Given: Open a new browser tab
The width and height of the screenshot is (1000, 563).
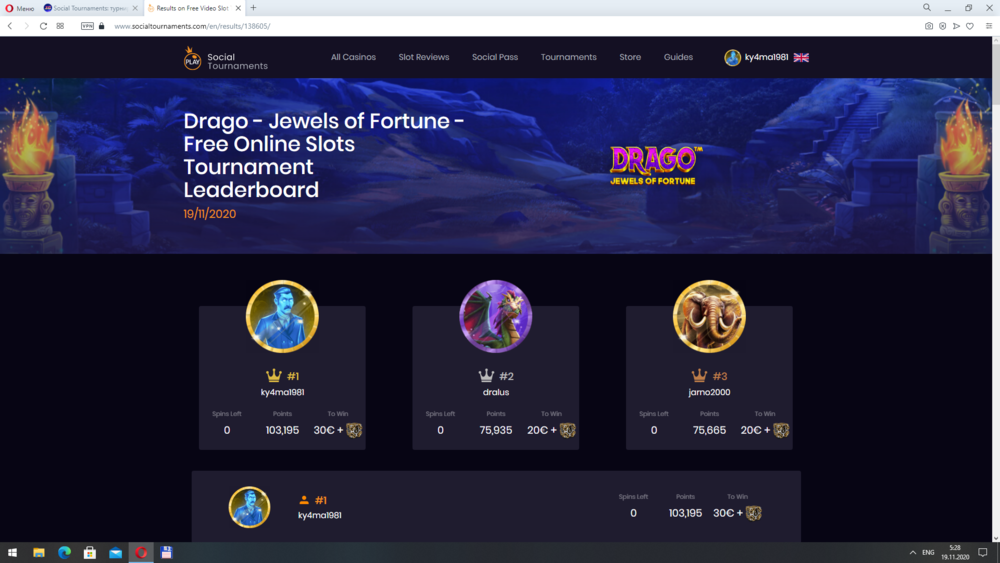Looking at the screenshot, I should pyautogui.click(x=253, y=8).
